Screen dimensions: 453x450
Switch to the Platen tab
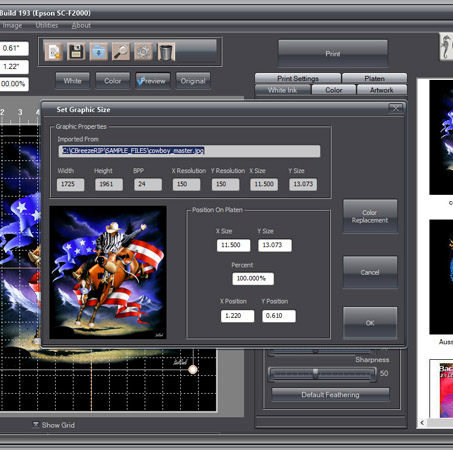[374, 78]
